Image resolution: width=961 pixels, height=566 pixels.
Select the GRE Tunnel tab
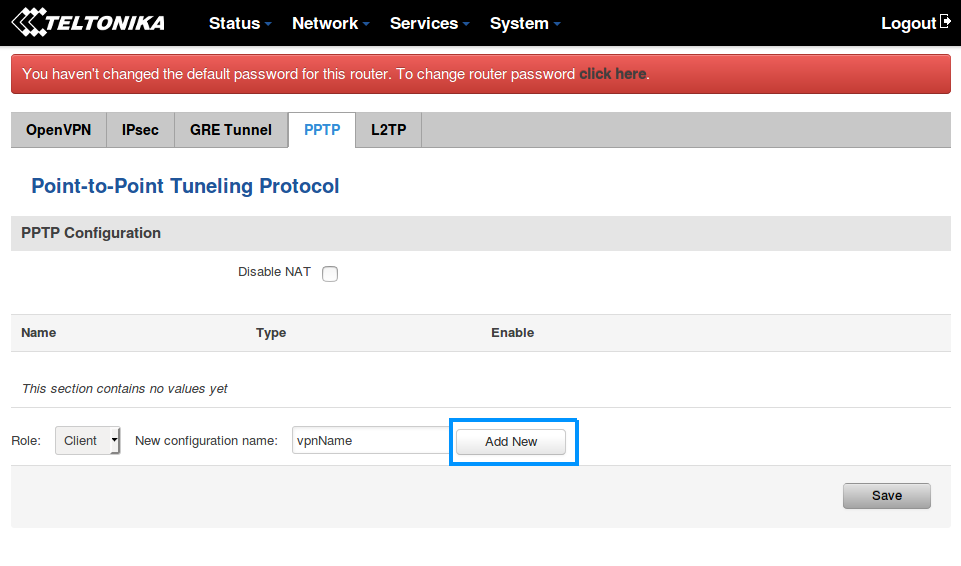pyautogui.click(x=231, y=130)
